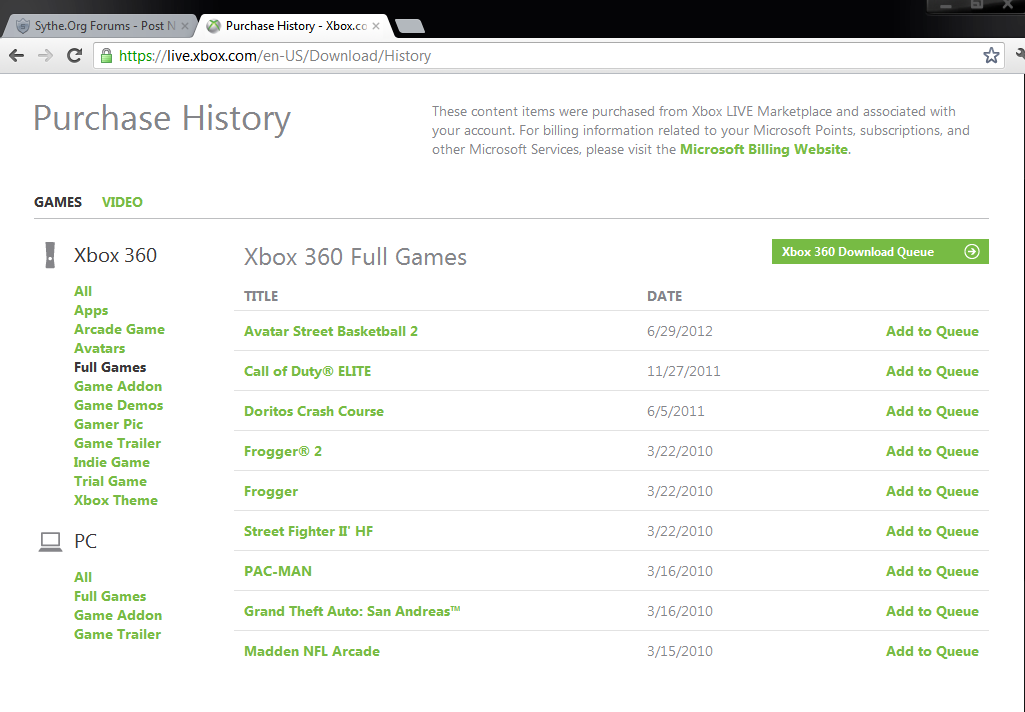The width and height of the screenshot is (1025, 712).
Task: Open PC Game Addon category
Action: pos(118,615)
